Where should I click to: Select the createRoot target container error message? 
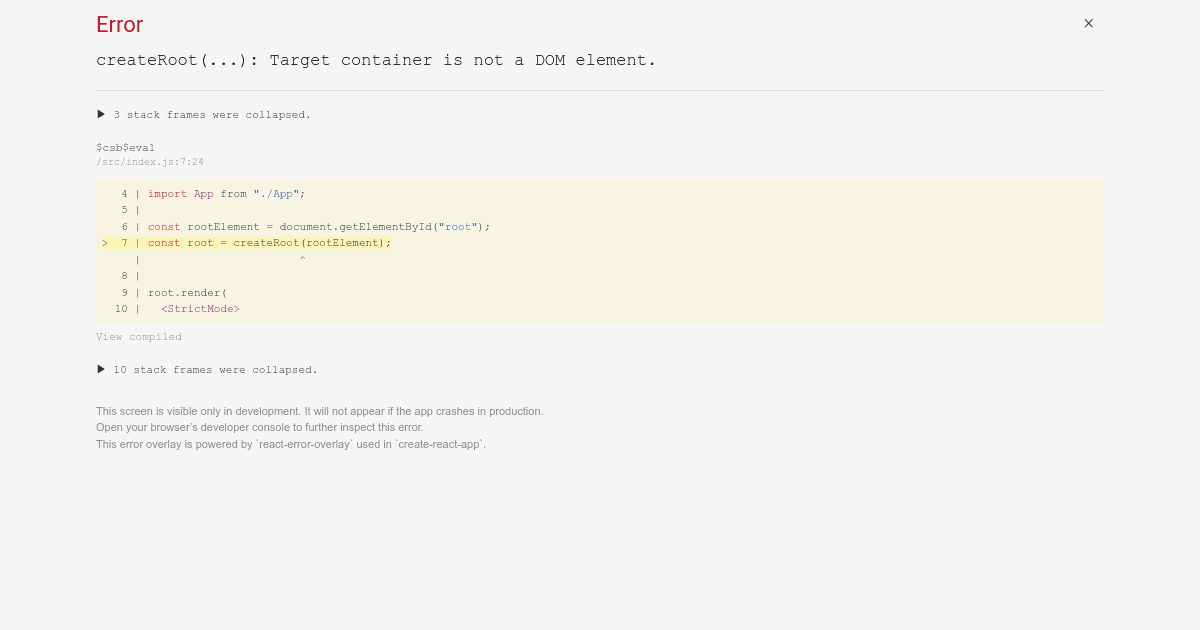376,60
